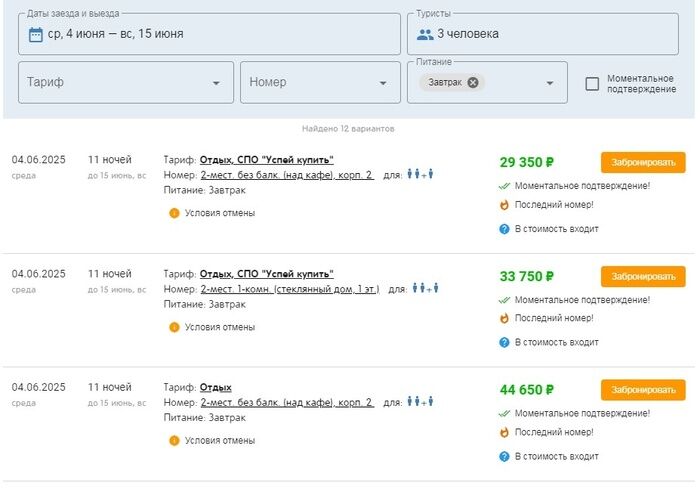Open the Номер dropdown list
This screenshot has height=489, width=700.
pos(382,83)
